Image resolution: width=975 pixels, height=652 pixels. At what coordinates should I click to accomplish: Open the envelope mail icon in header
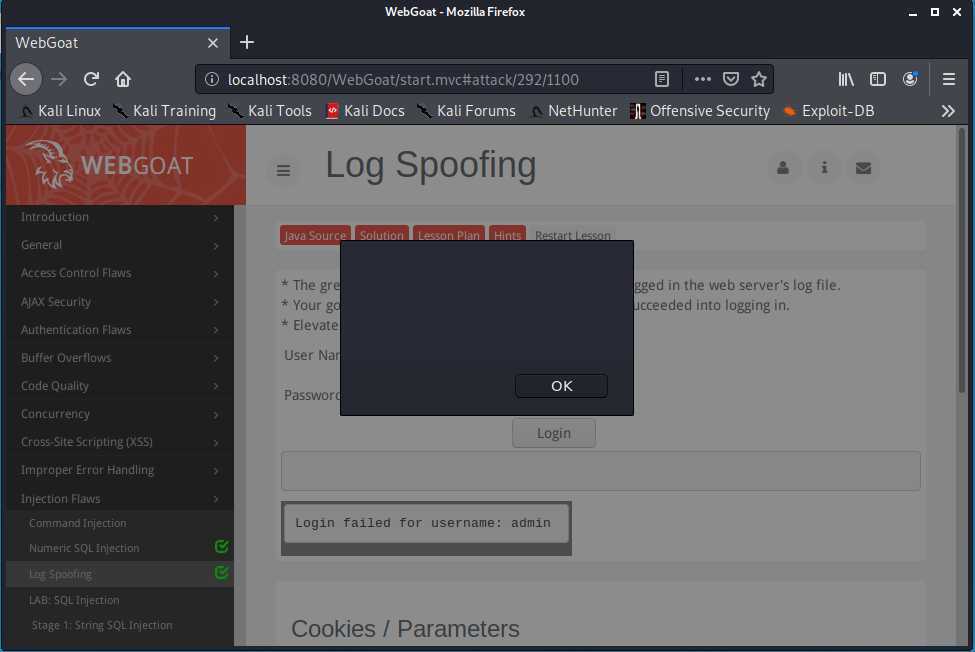tap(864, 168)
